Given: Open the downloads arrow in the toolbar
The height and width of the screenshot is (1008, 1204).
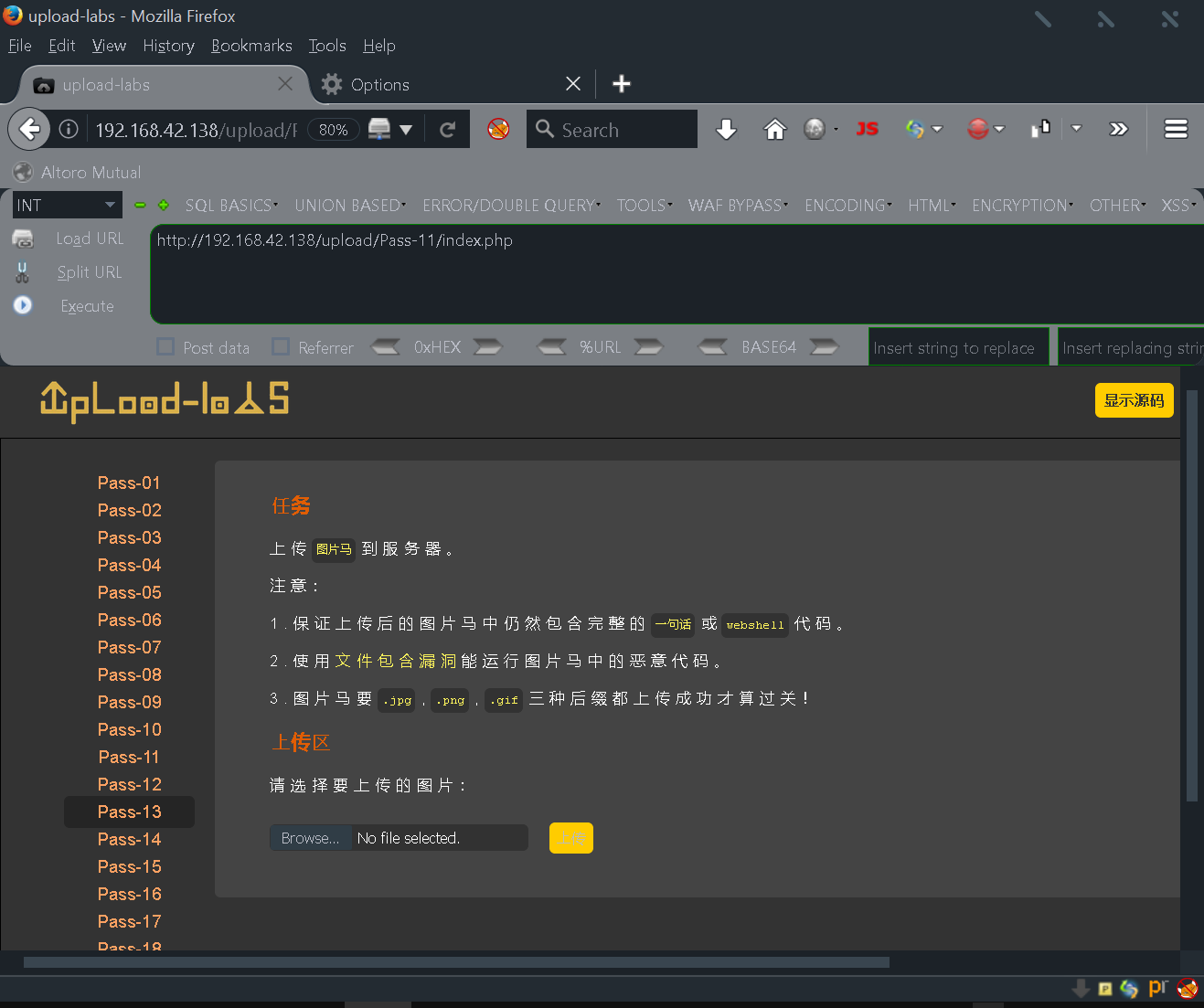Looking at the screenshot, I should [726, 130].
